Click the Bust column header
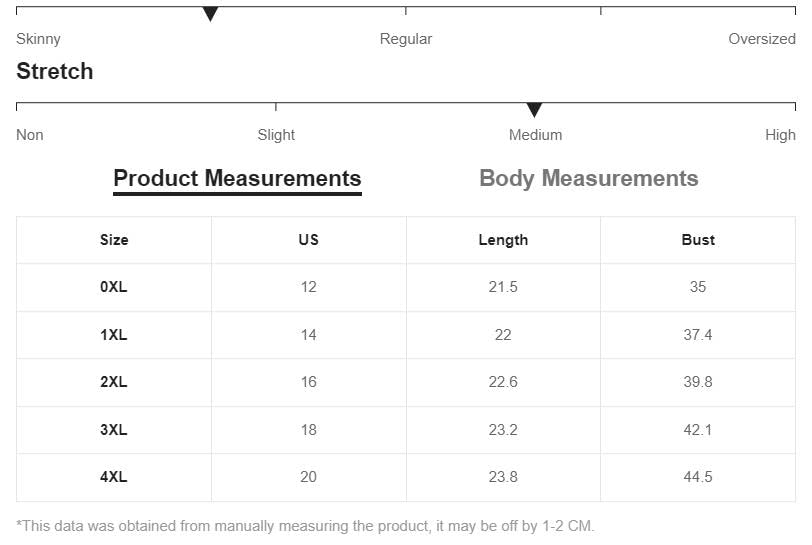This screenshot has height=545, width=812. point(698,240)
